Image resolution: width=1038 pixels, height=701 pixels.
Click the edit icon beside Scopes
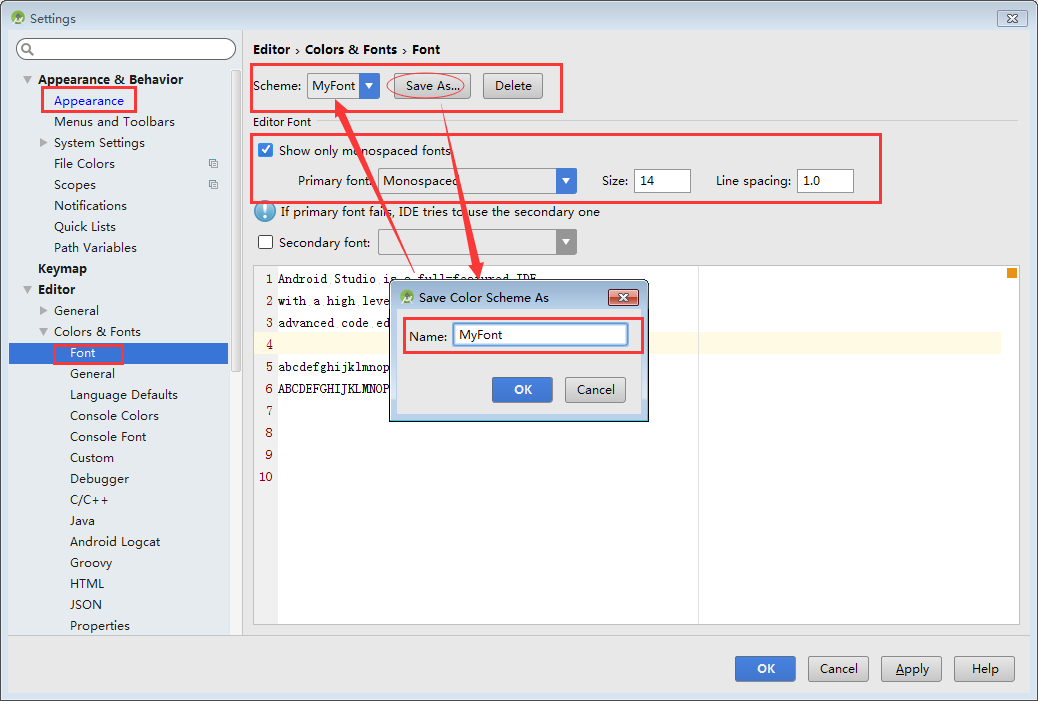point(213,184)
